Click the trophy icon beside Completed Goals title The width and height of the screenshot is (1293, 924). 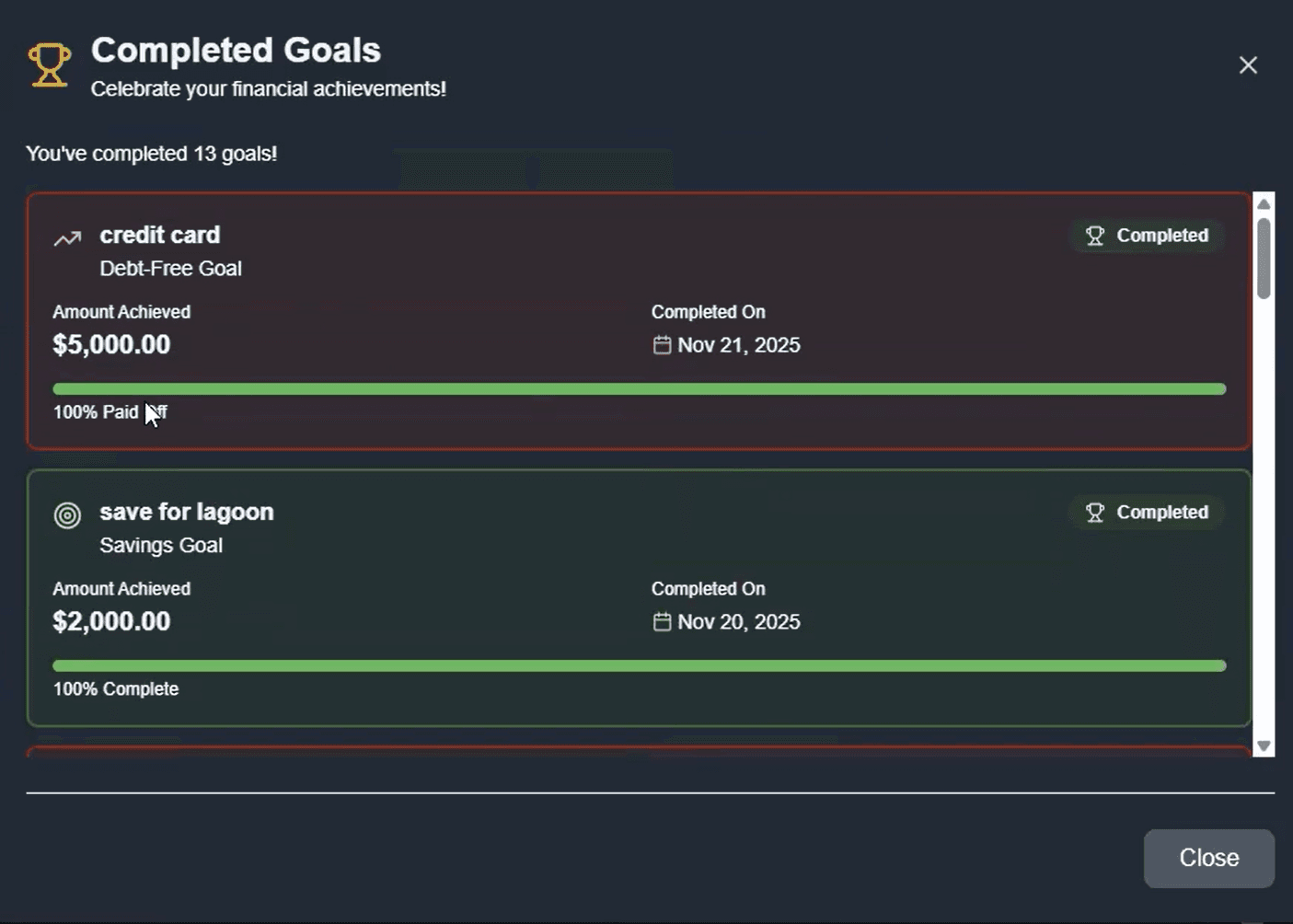click(48, 64)
